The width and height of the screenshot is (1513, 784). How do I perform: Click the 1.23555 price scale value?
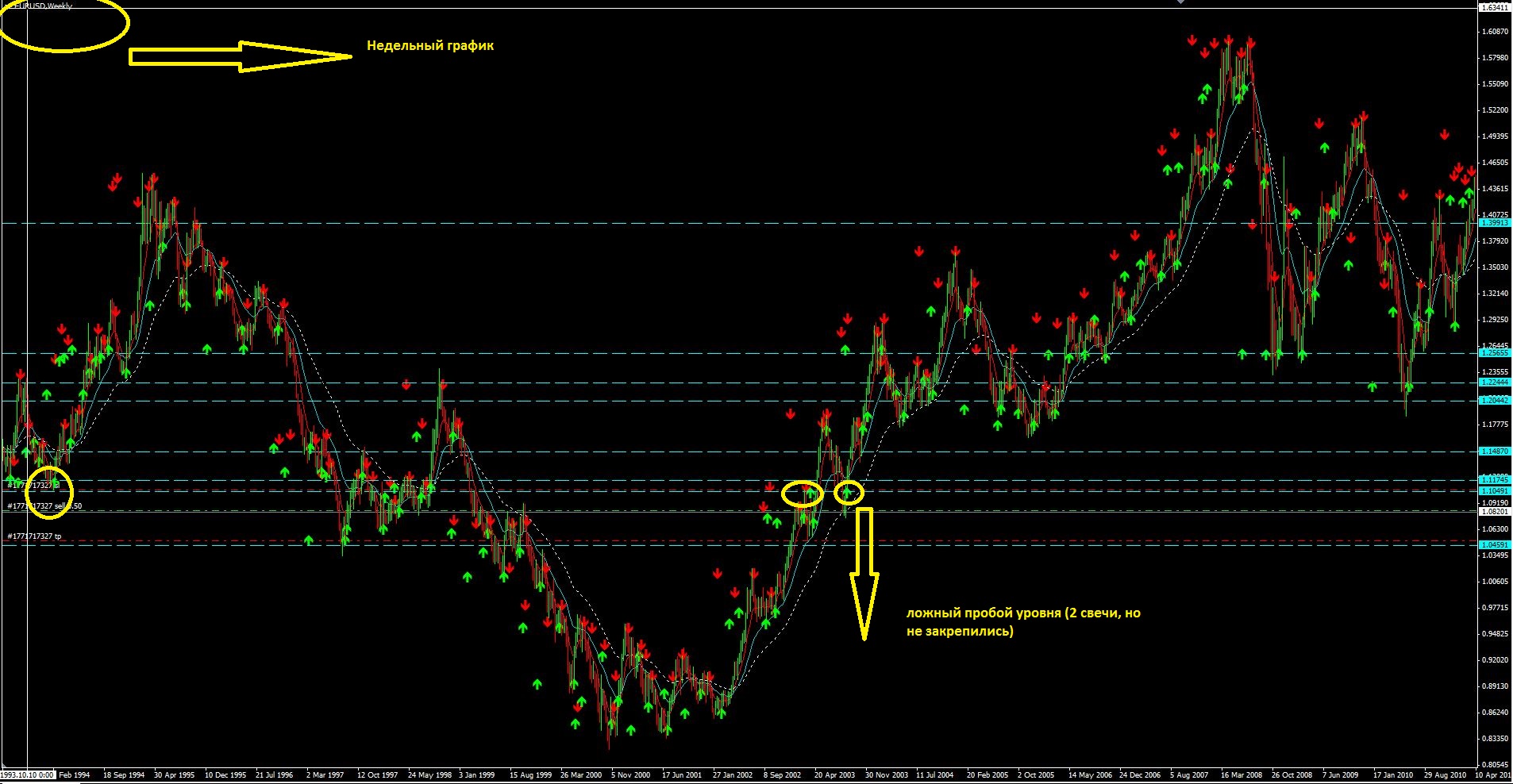(x=1495, y=372)
